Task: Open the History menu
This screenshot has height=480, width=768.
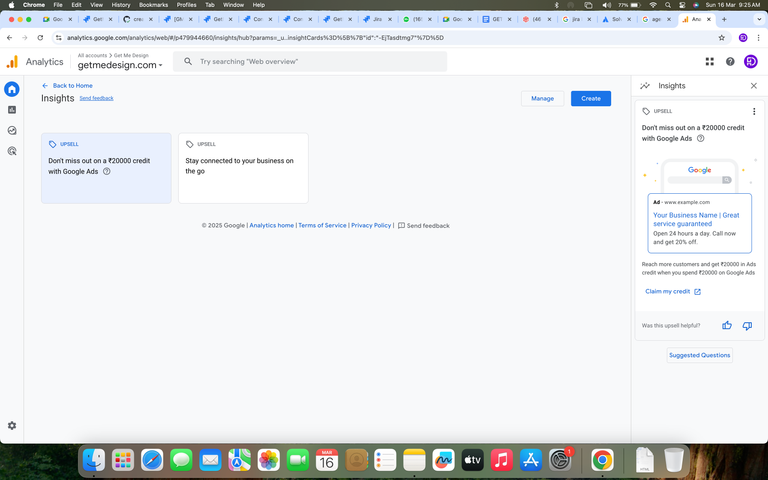Action: click(120, 5)
